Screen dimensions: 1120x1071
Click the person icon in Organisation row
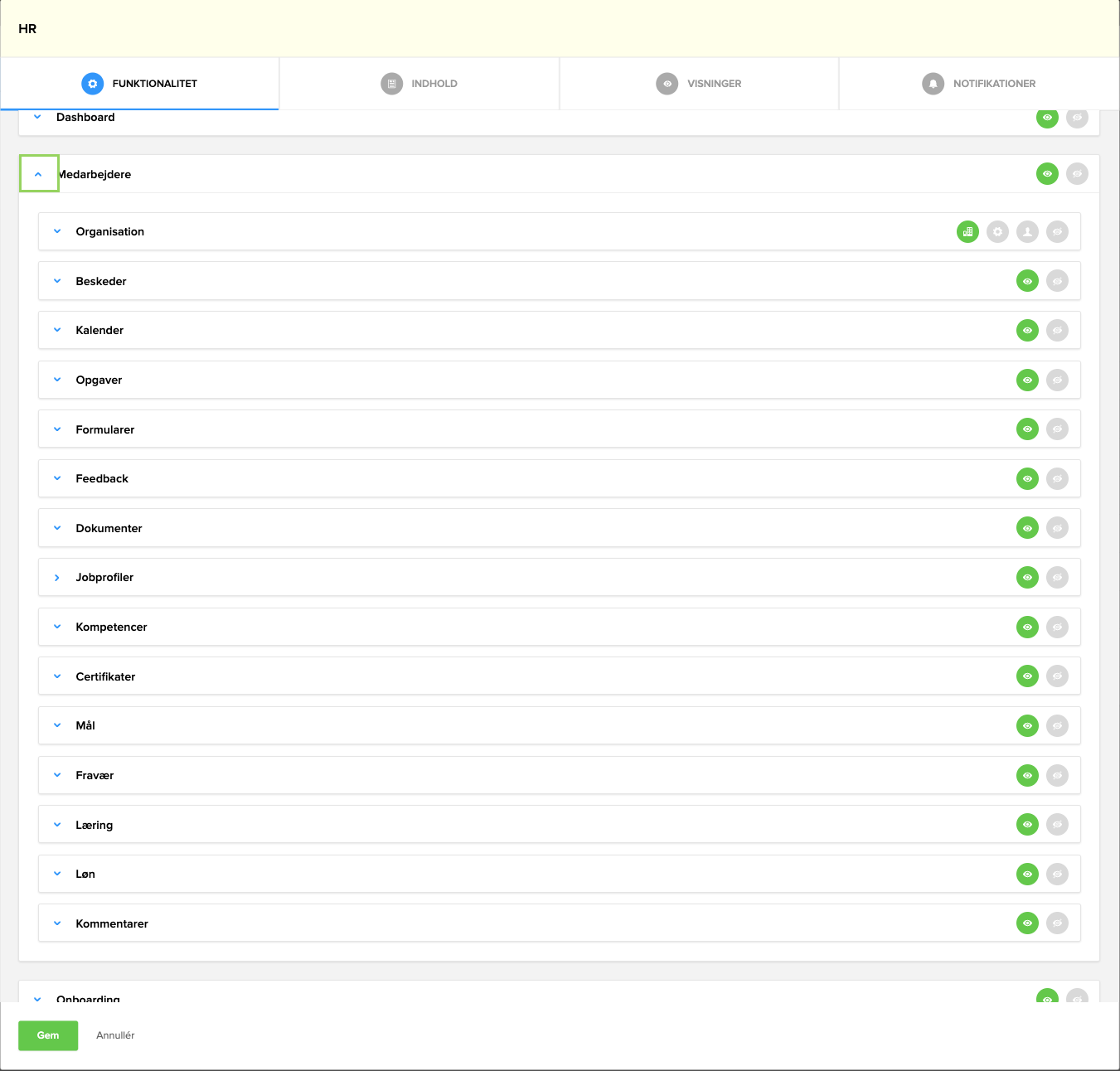[1027, 231]
